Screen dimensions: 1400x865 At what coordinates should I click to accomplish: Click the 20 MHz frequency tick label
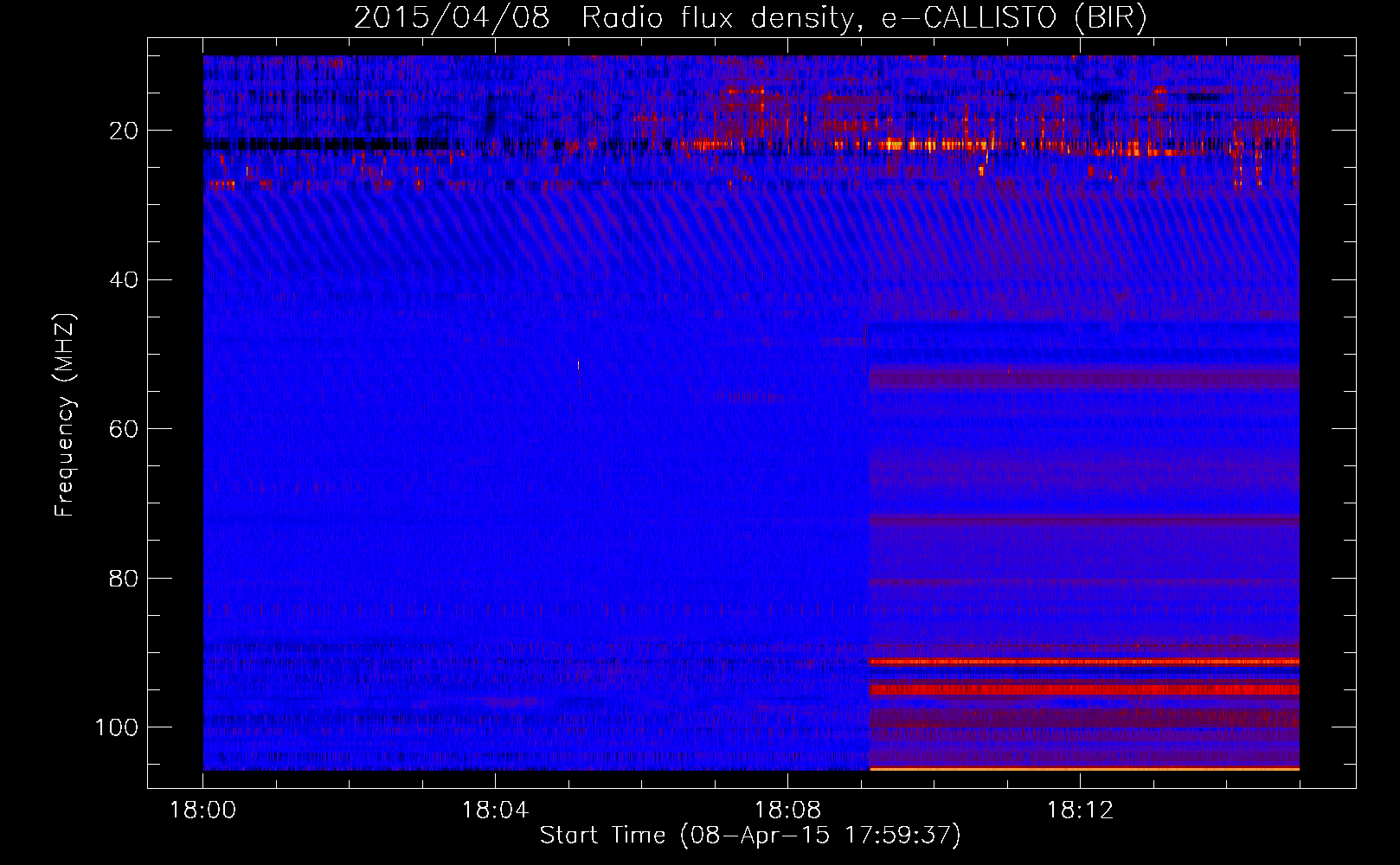click(x=124, y=131)
